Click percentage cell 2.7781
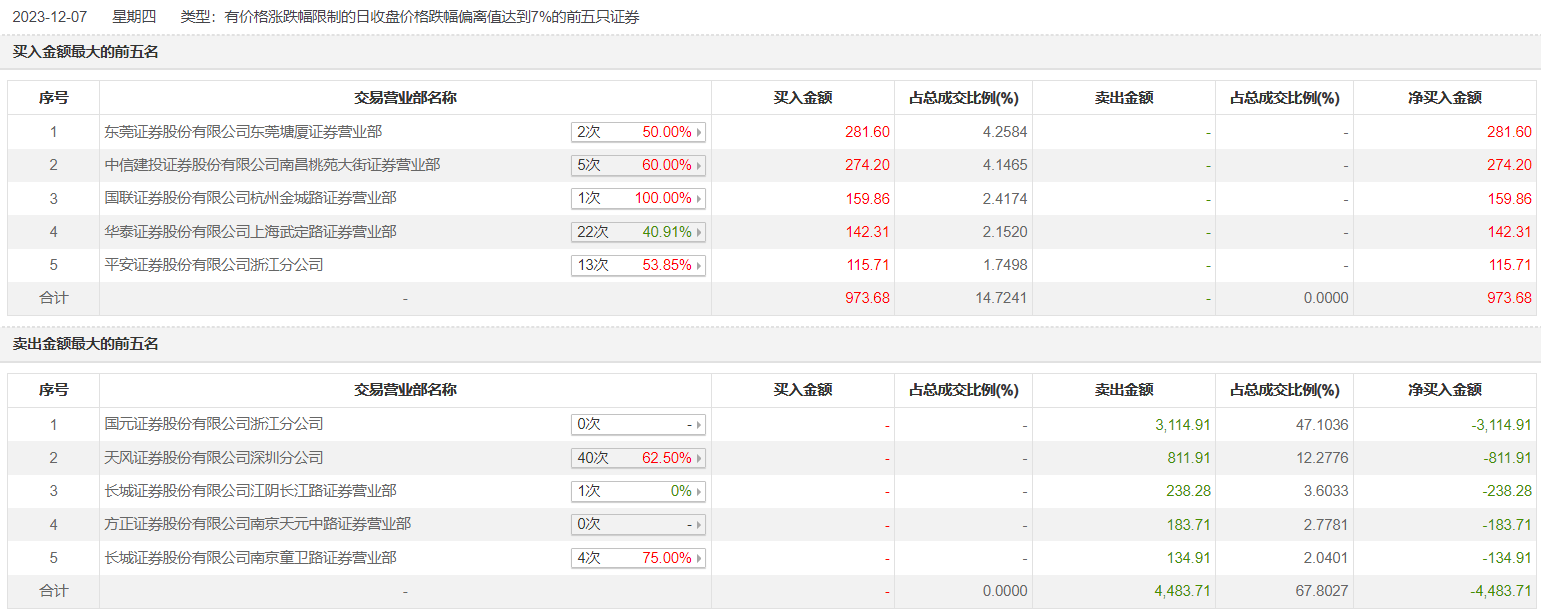This screenshot has height=614, width=1541. [x=1325, y=525]
